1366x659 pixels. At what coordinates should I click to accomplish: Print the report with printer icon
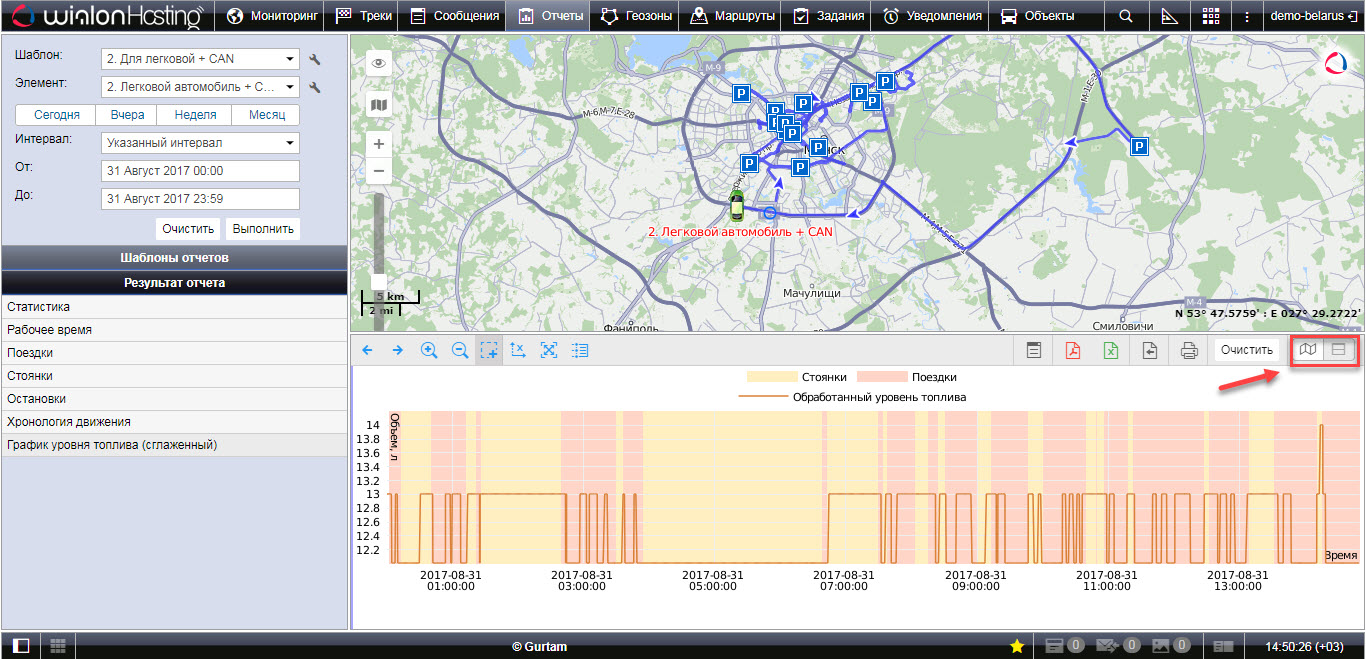[x=1189, y=350]
